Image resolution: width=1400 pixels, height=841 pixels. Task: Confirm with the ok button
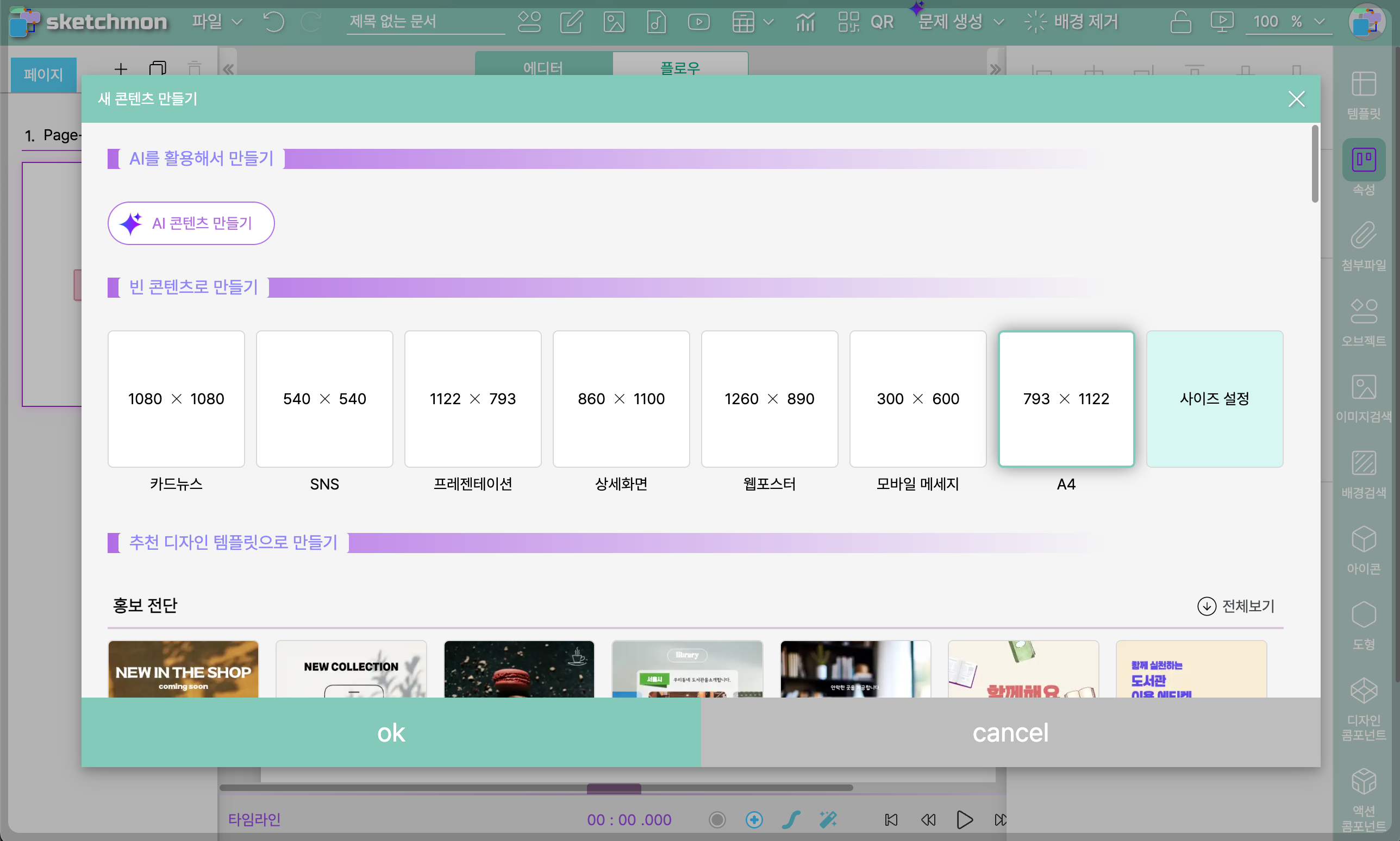[x=391, y=732]
